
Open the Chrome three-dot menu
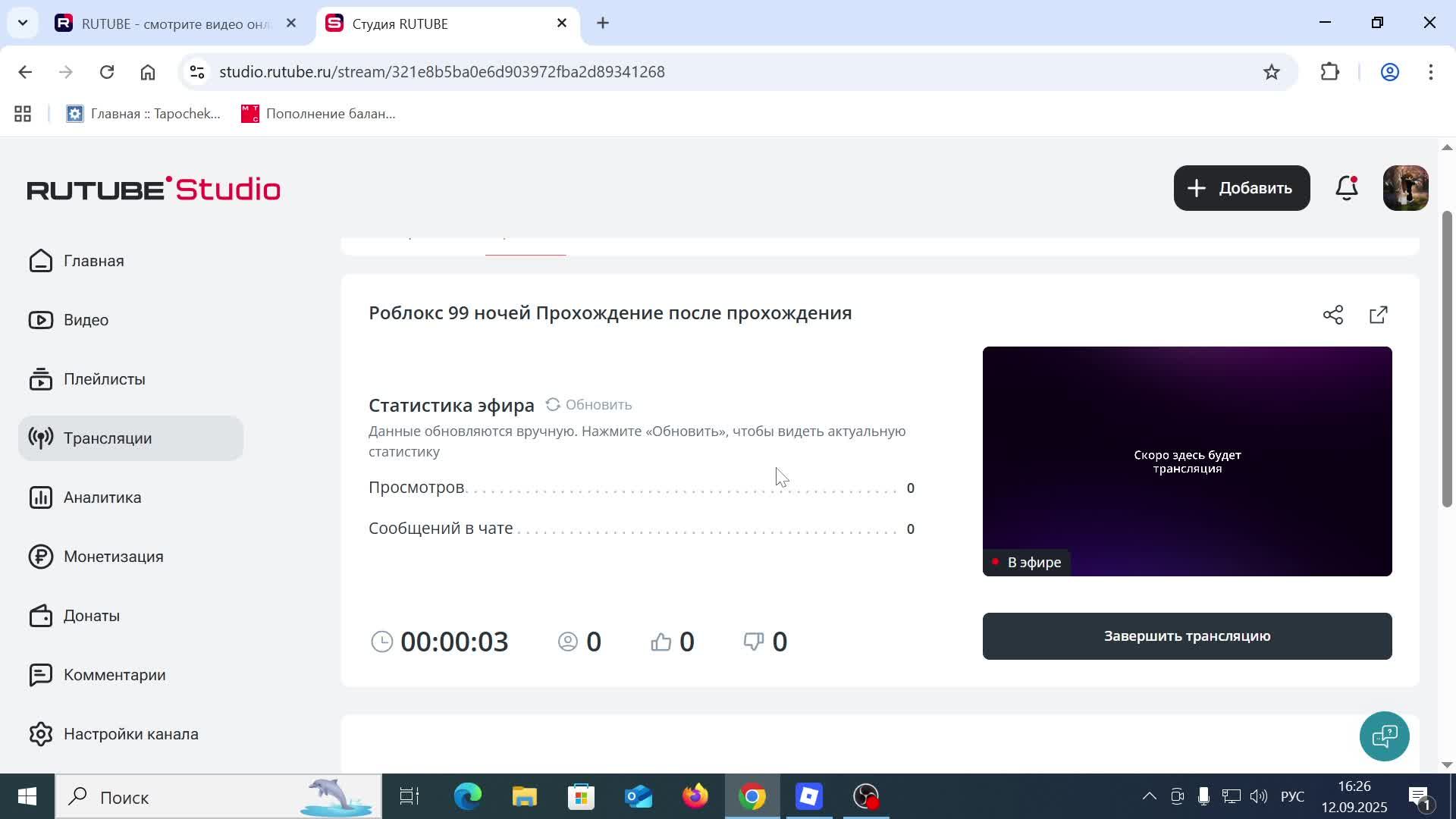1432,71
